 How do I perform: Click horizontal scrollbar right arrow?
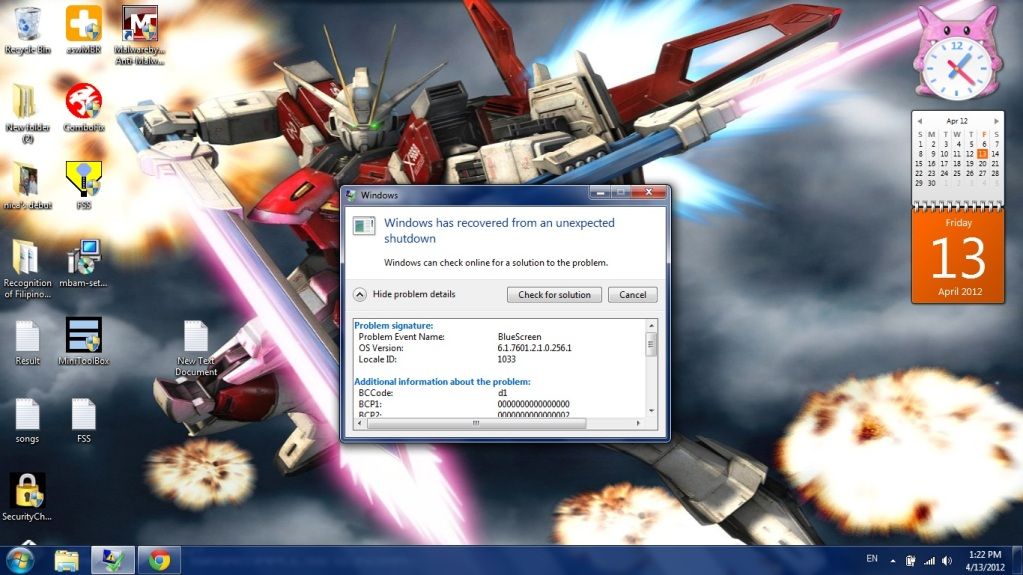tap(638, 424)
